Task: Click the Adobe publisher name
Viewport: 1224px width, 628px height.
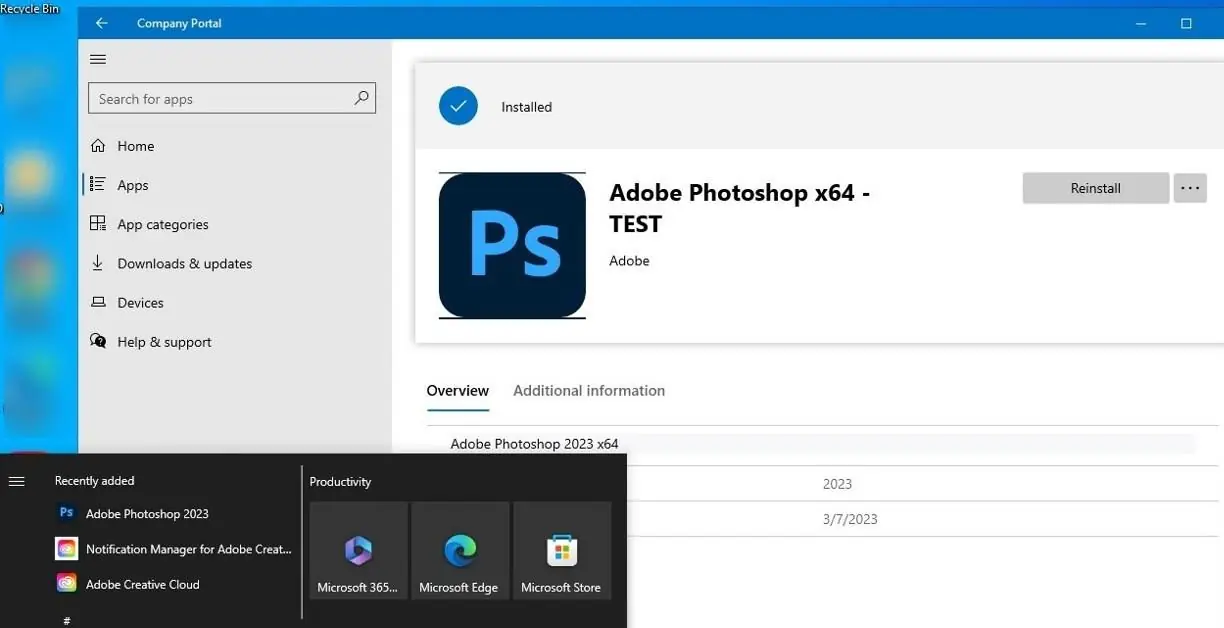Action: (629, 260)
